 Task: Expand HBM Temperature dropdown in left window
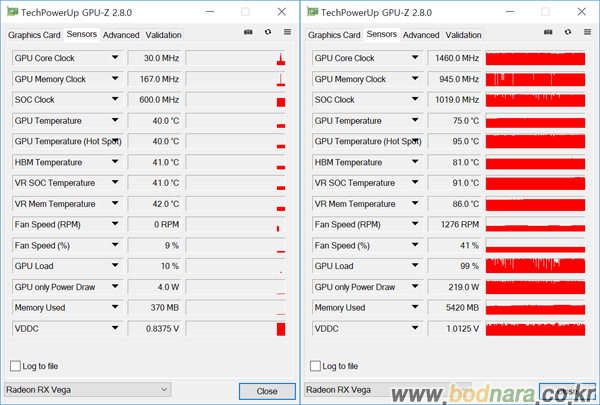115,162
